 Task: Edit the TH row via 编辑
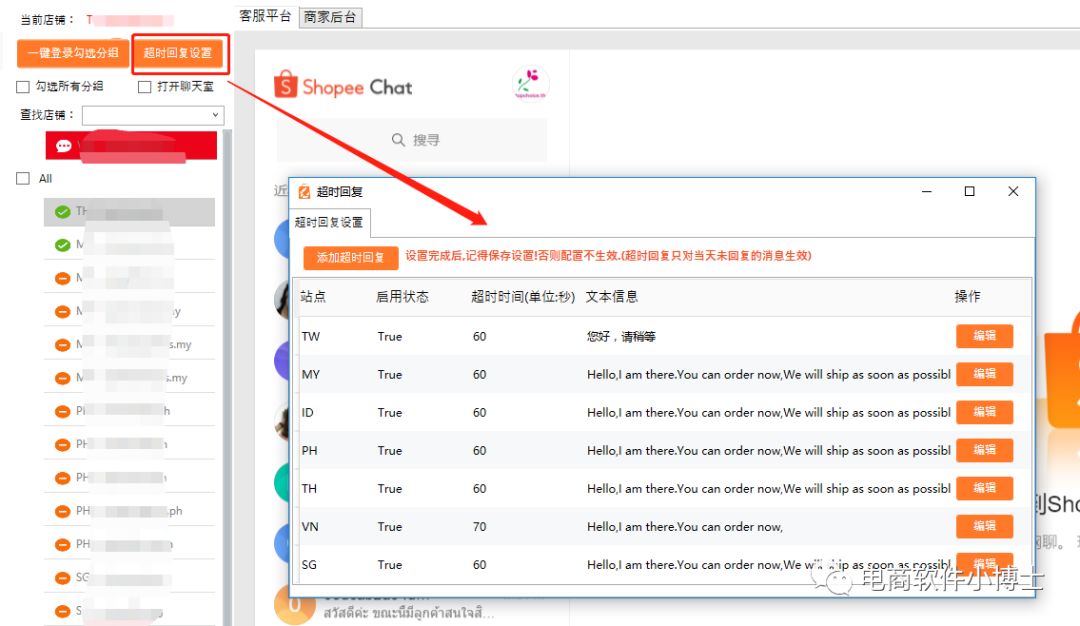pyautogui.click(x=984, y=488)
